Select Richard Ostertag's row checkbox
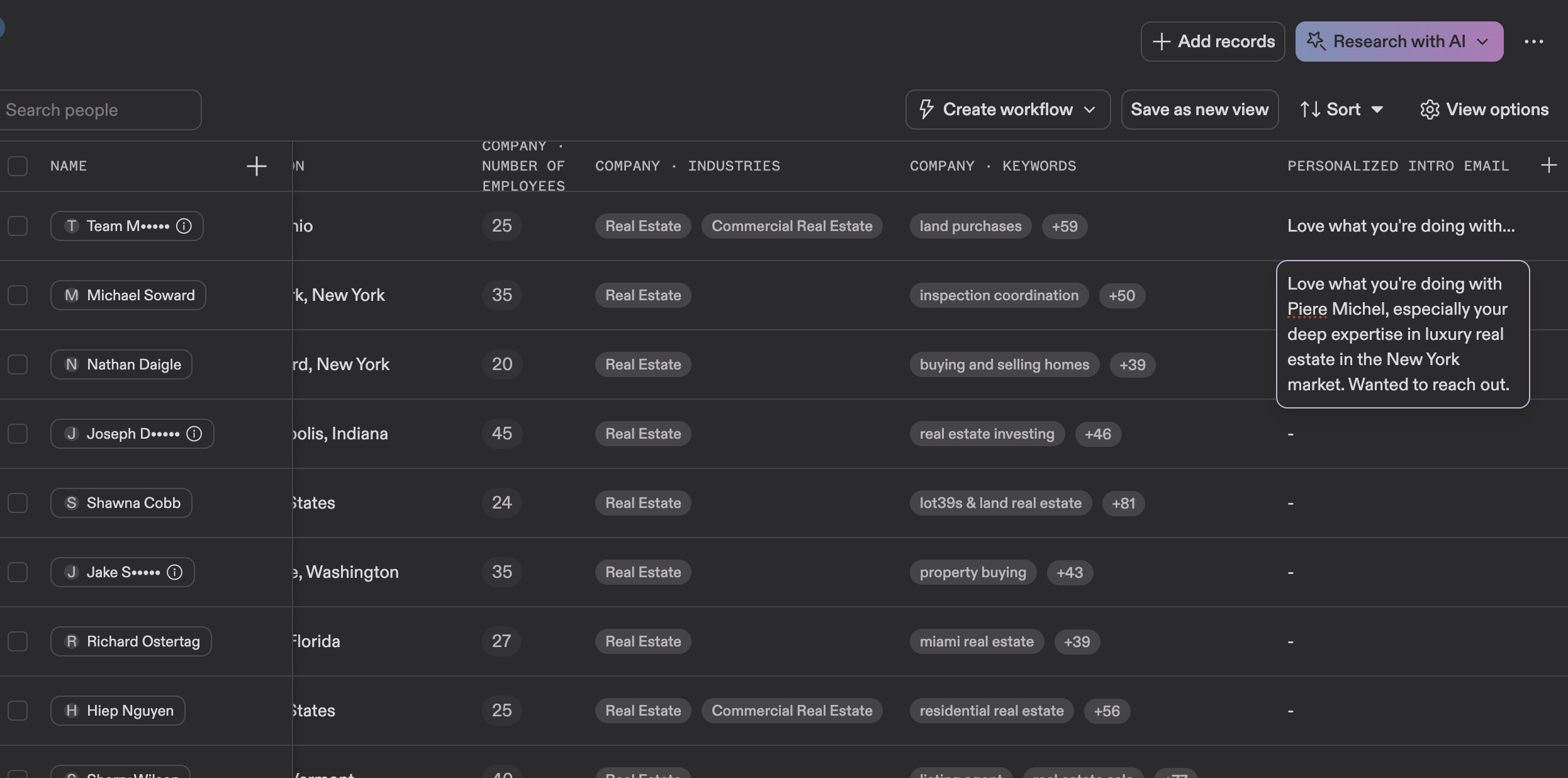This screenshot has width=1568, height=778. [x=18, y=641]
